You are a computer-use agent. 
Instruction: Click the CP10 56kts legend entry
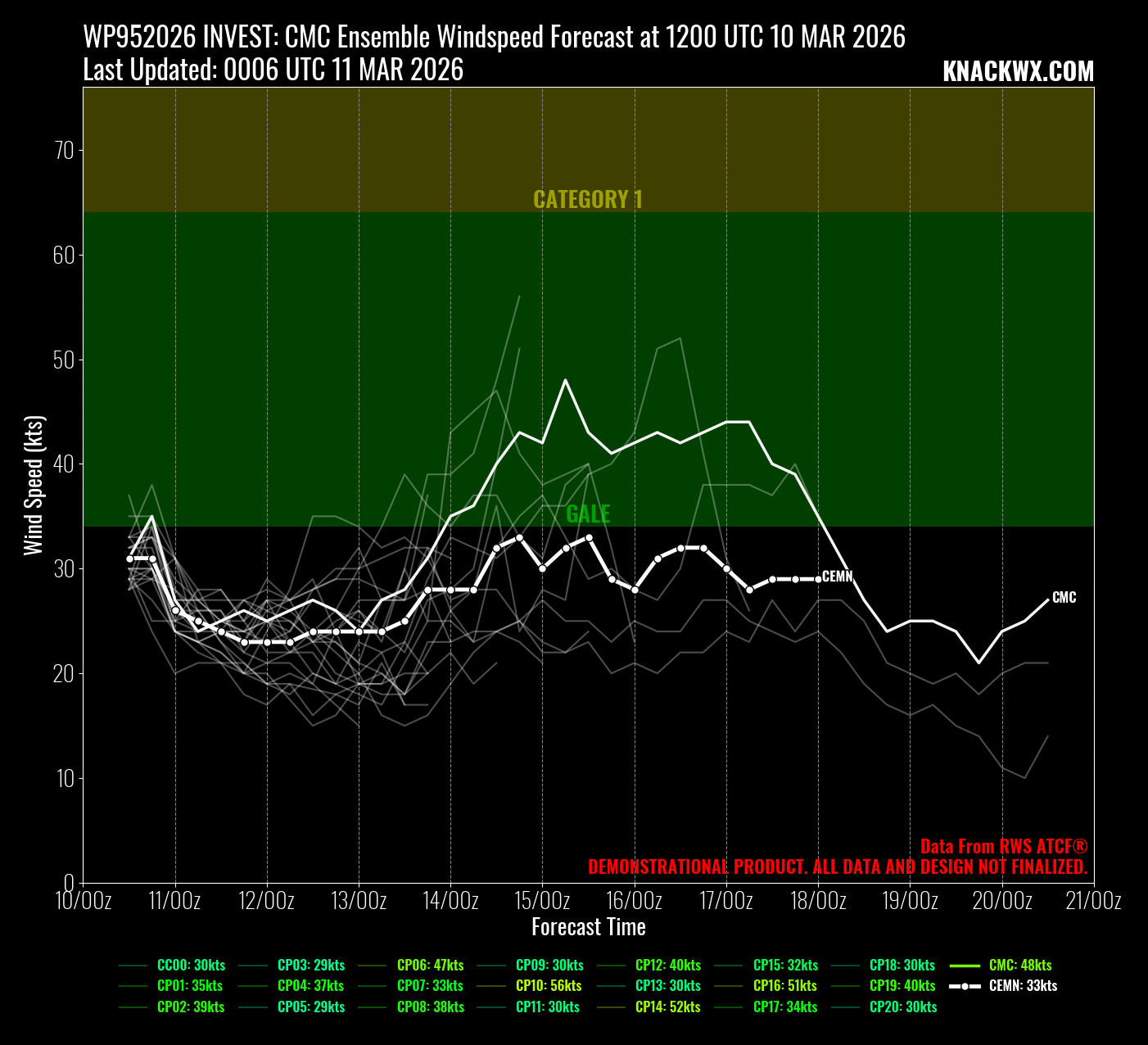(x=549, y=986)
